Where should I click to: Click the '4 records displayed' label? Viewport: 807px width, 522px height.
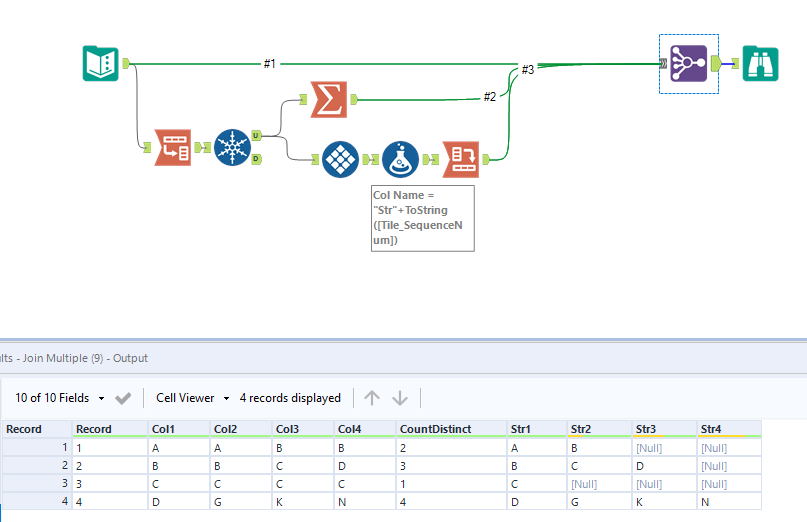(x=290, y=398)
